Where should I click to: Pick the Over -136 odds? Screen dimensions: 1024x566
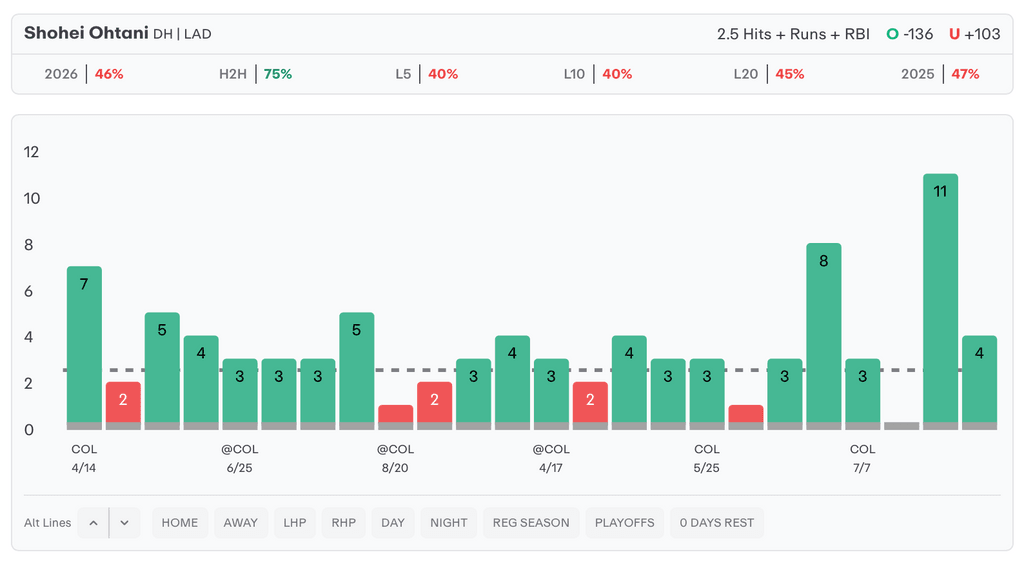click(x=909, y=34)
